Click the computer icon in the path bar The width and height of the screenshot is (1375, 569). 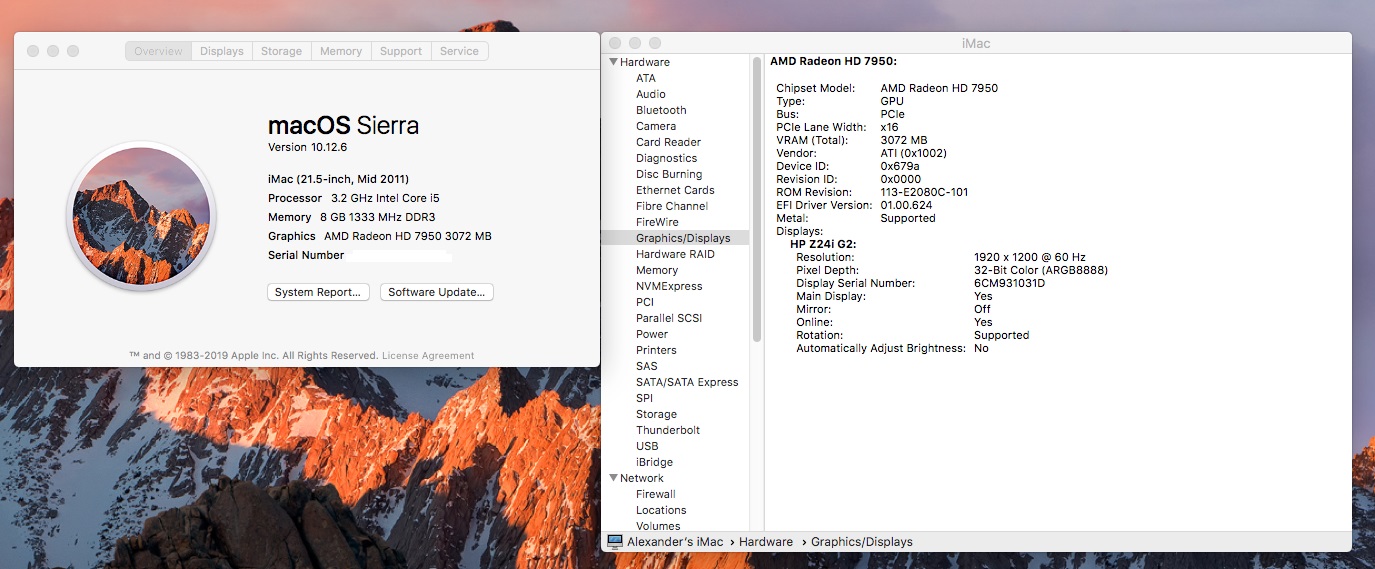click(615, 541)
